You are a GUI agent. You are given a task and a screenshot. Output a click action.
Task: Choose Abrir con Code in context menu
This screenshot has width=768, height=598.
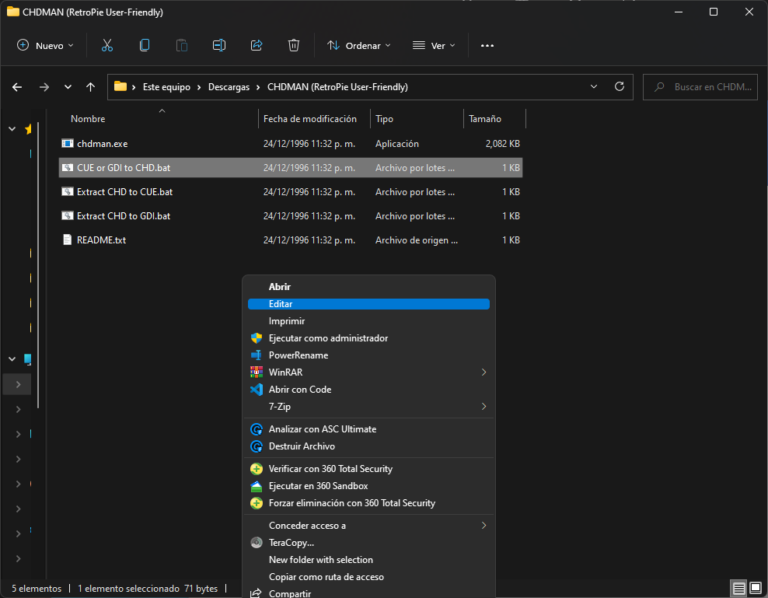300,389
